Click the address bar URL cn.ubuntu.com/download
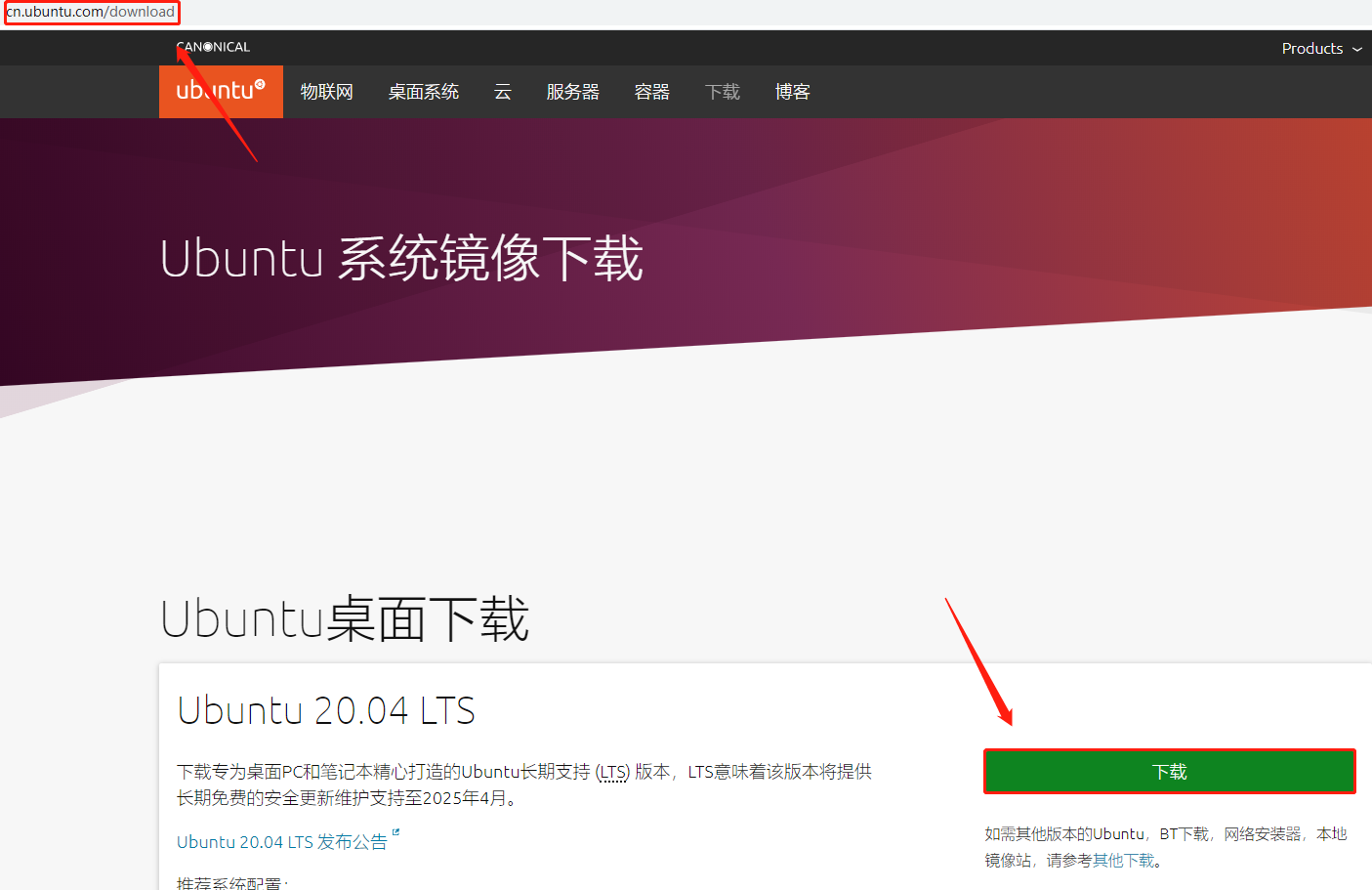Screen dimensions: 1372x890 [x=91, y=12]
